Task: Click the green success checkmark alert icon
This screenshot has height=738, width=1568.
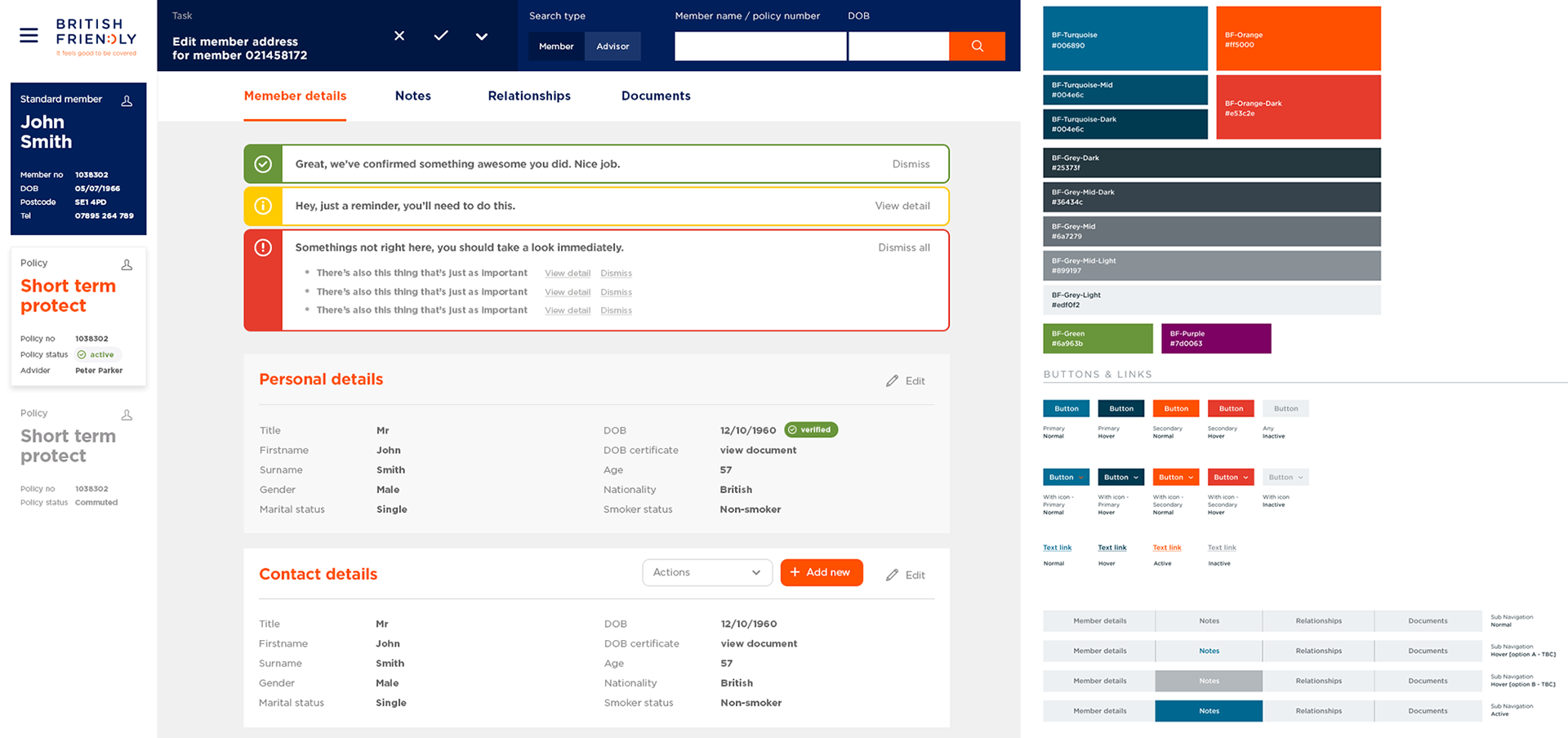Action: click(263, 164)
